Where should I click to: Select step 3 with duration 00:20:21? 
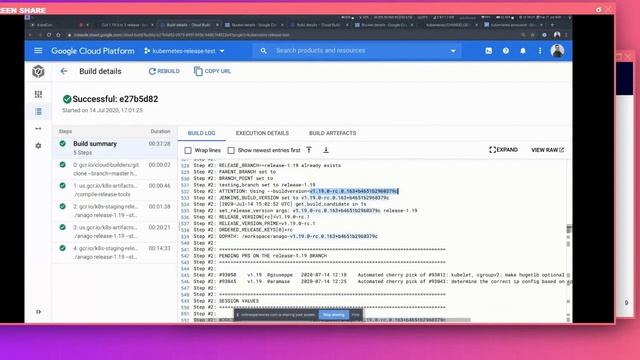(x=115, y=231)
